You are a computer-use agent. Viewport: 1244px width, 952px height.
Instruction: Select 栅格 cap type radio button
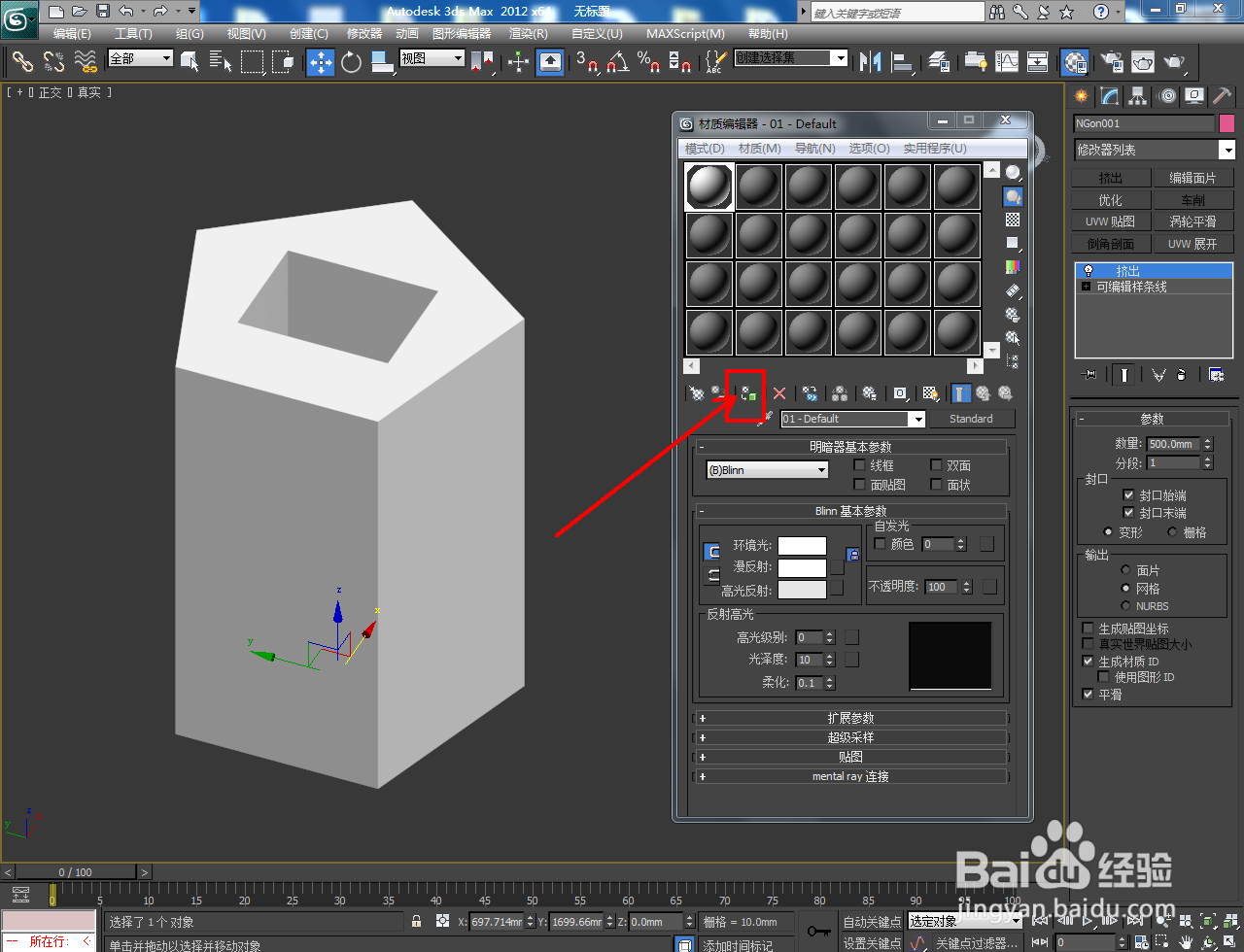[1171, 532]
